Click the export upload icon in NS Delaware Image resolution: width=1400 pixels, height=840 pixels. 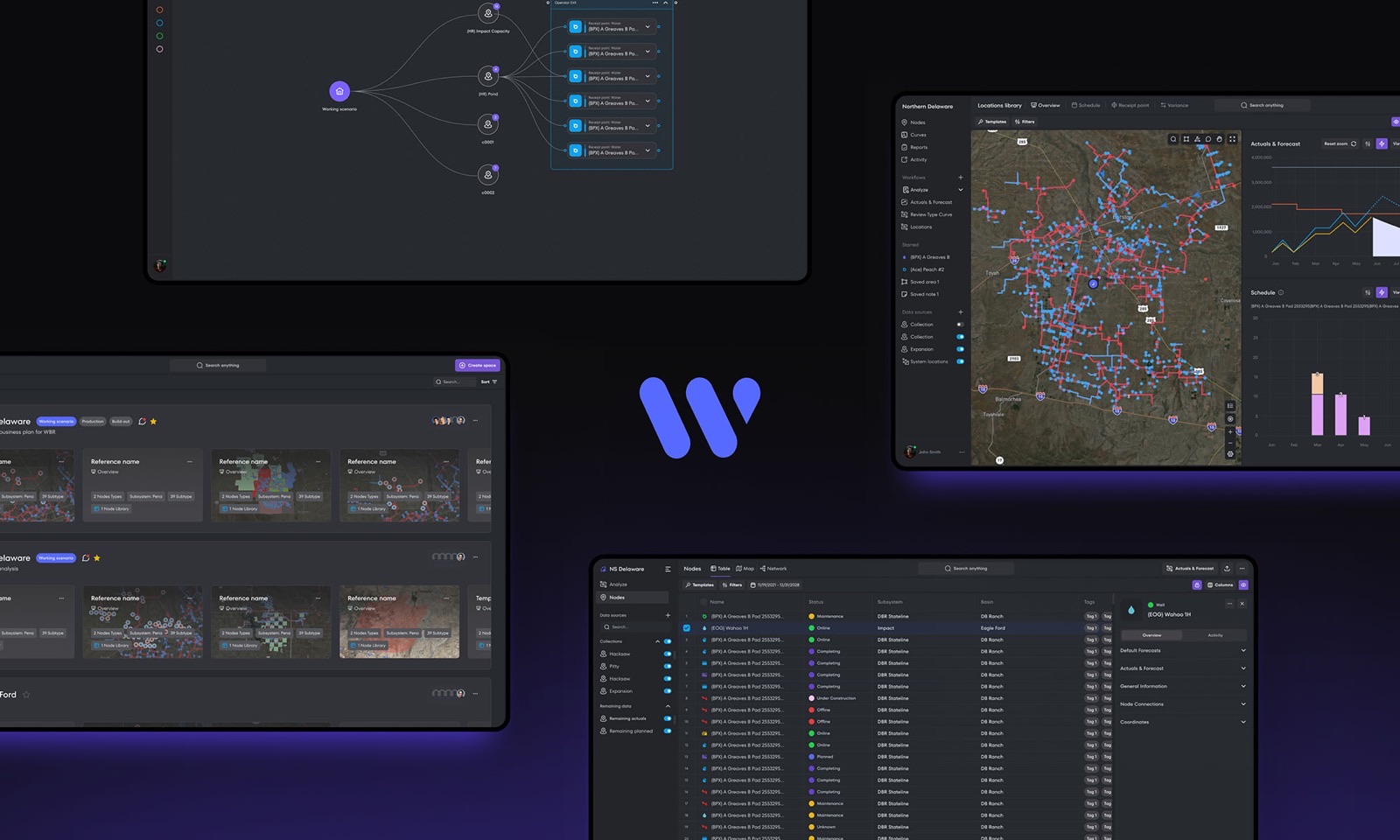point(1227,569)
